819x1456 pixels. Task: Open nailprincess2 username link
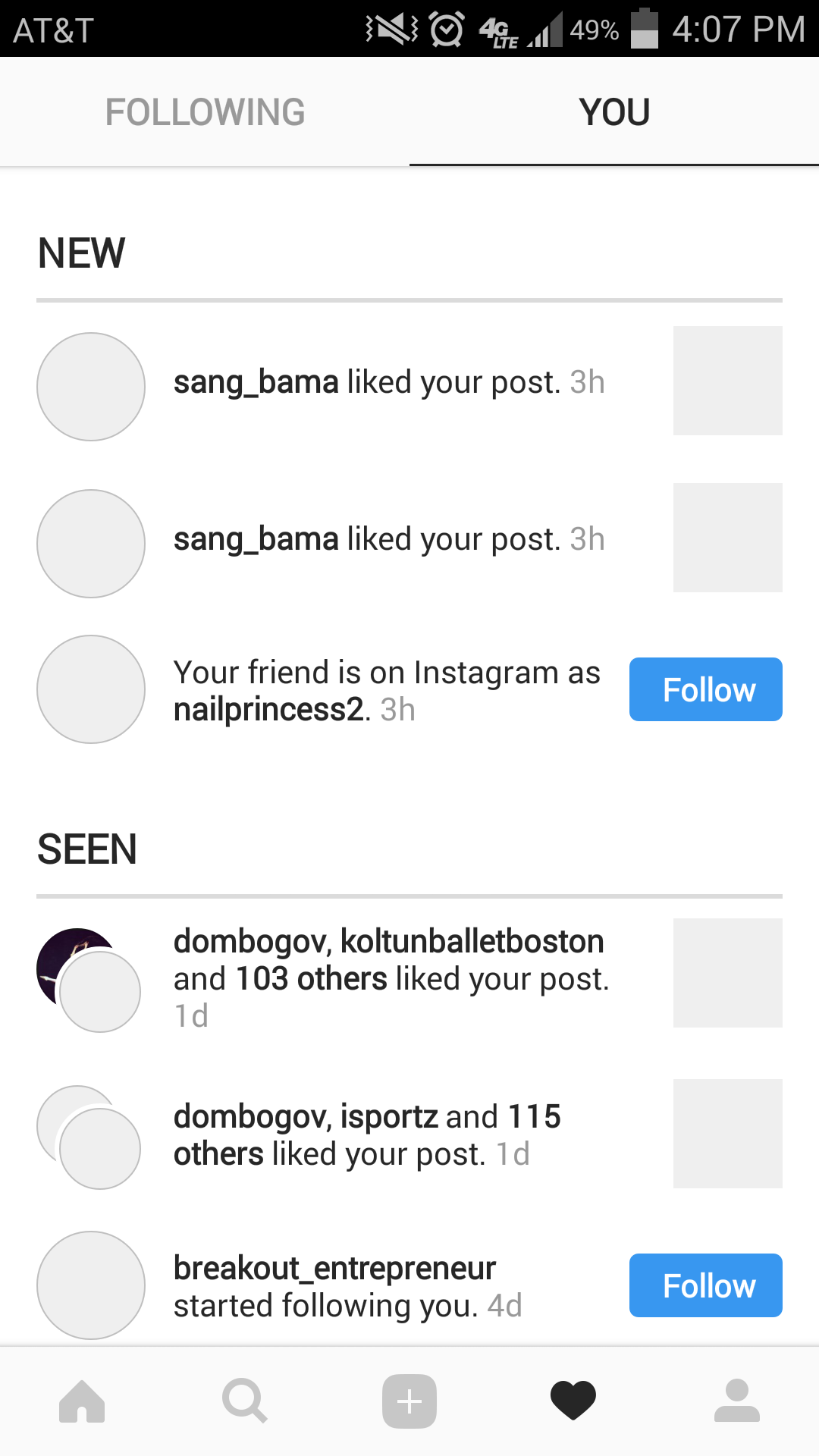[268, 710]
